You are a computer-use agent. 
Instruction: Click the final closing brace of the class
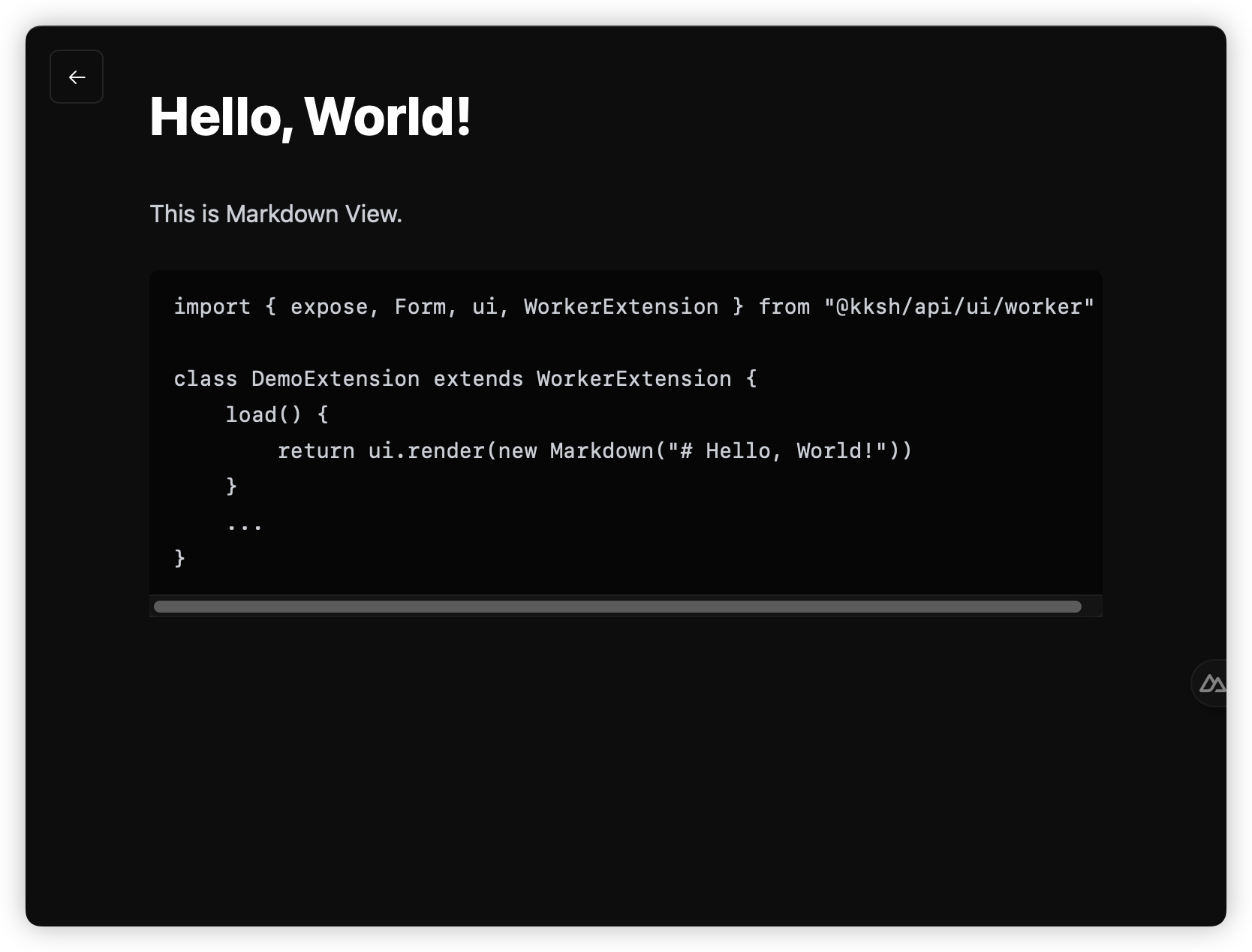click(x=179, y=558)
